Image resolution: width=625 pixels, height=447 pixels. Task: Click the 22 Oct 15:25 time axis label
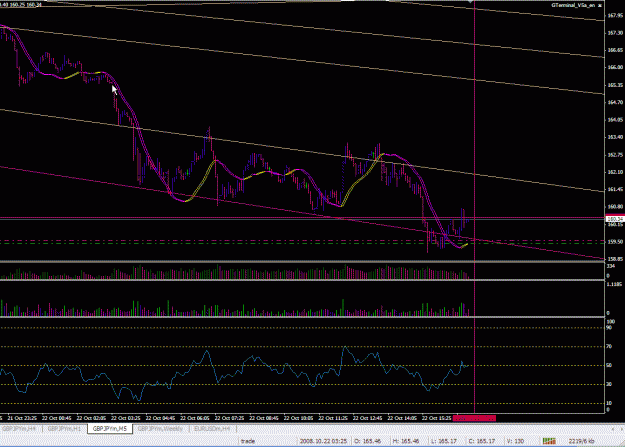437,418
